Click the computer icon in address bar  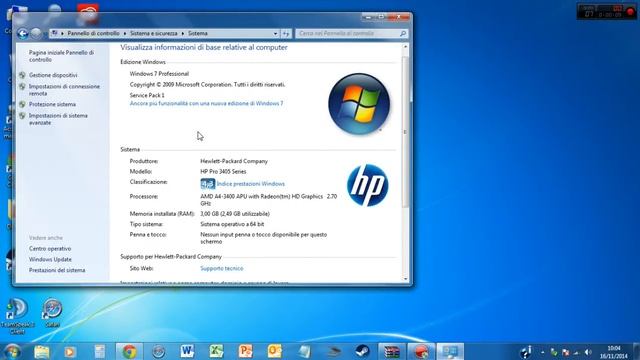(55, 33)
